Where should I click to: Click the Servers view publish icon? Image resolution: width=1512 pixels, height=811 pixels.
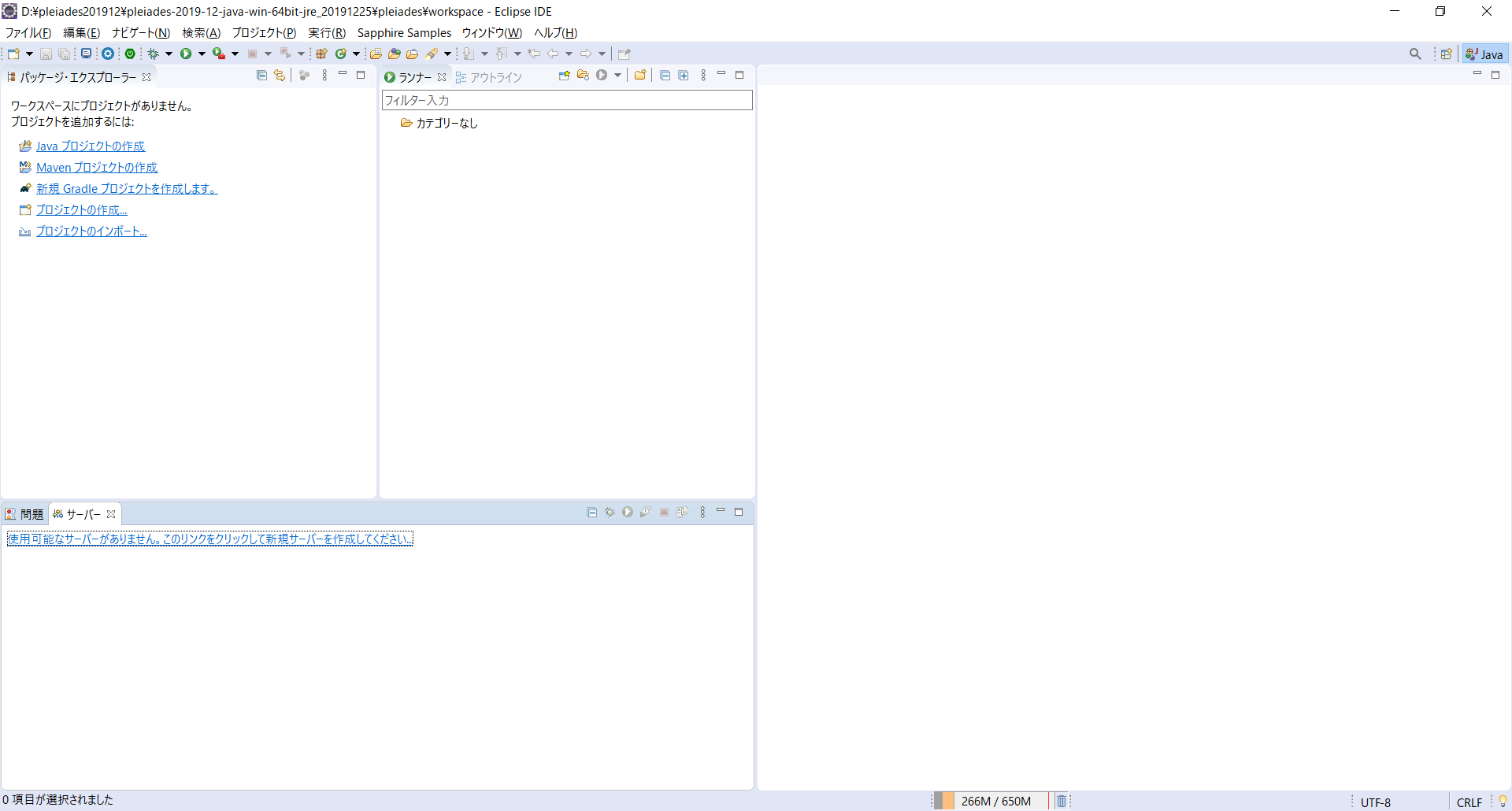[x=682, y=513]
